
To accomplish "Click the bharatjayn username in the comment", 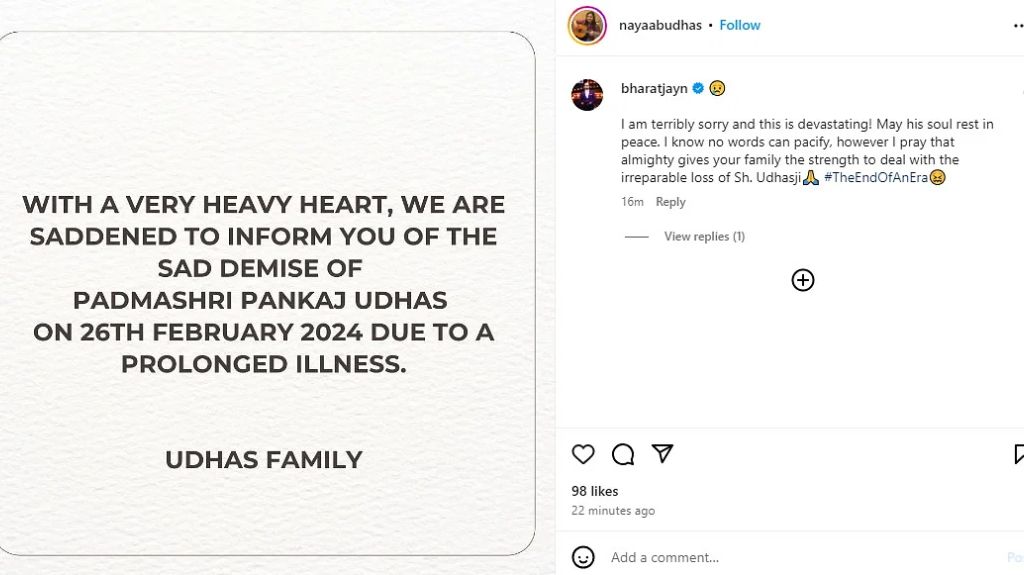I will point(654,88).
